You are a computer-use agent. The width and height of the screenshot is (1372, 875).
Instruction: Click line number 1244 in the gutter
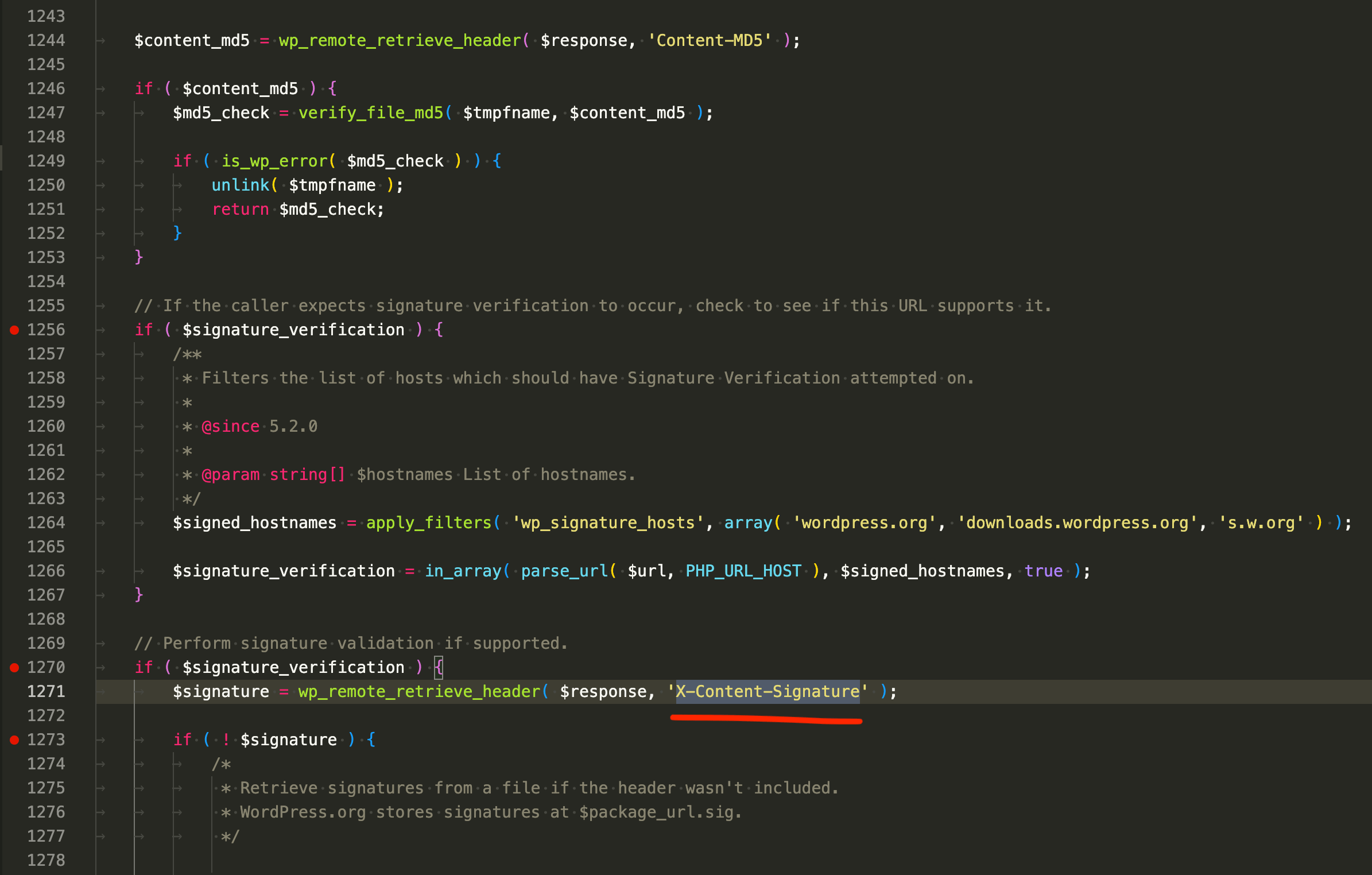coord(46,40)
